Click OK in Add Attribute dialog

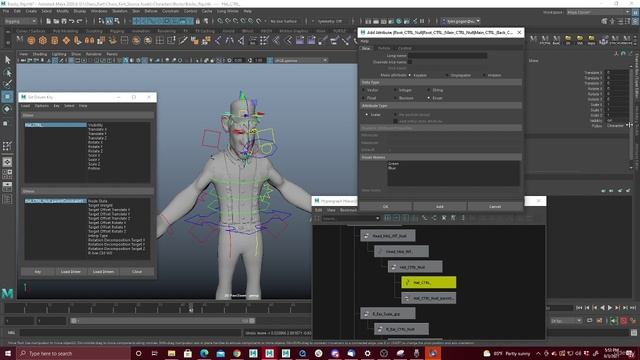pos(385,207)
